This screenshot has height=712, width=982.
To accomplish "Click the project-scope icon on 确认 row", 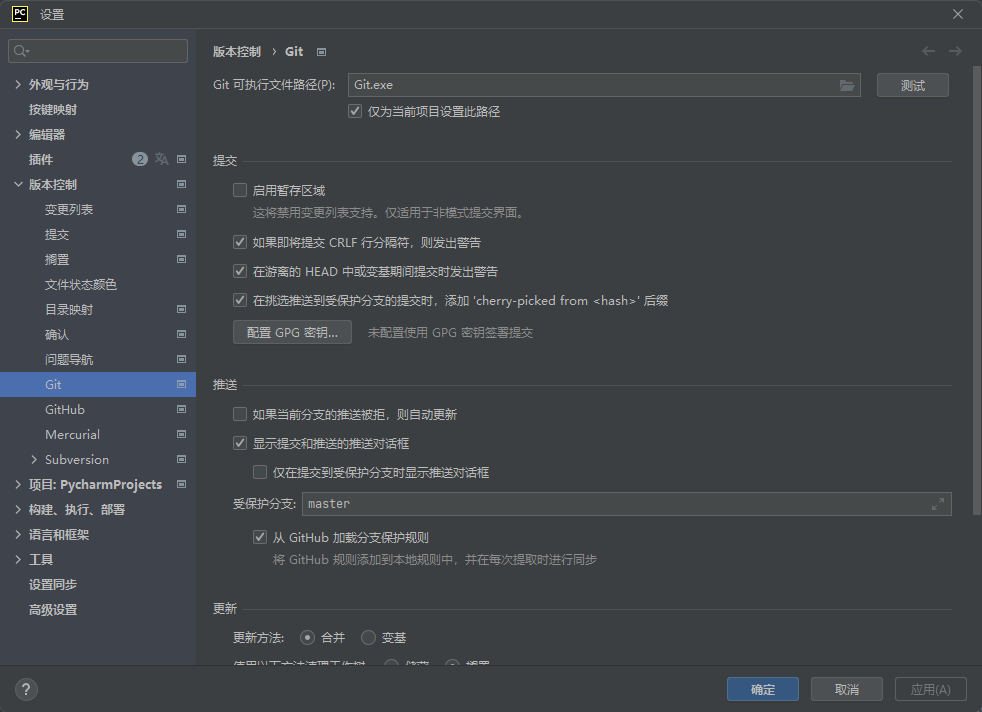I will pos(182,334).
